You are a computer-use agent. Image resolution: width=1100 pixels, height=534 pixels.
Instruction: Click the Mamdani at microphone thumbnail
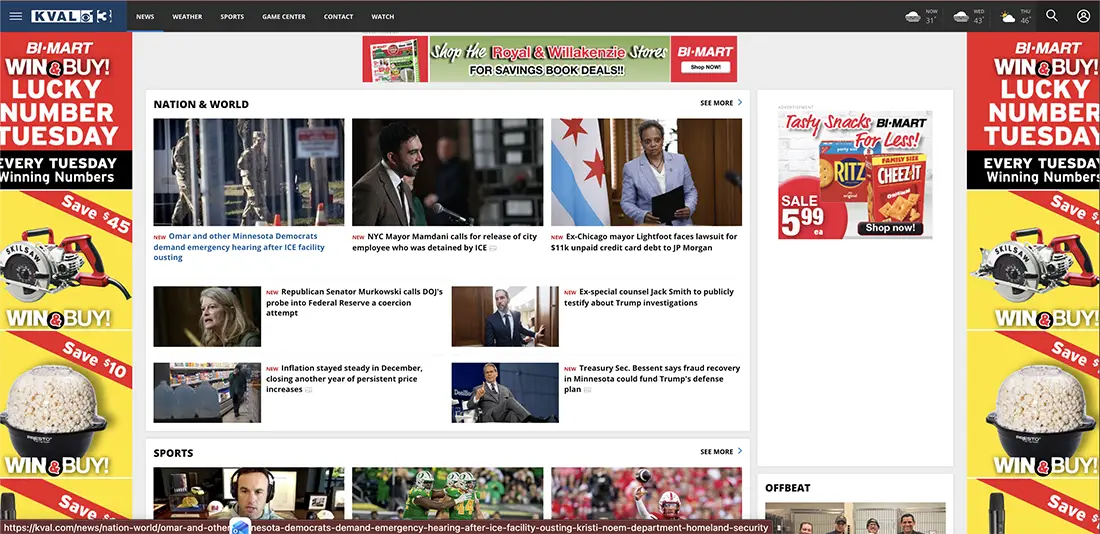tap(448, 172)
